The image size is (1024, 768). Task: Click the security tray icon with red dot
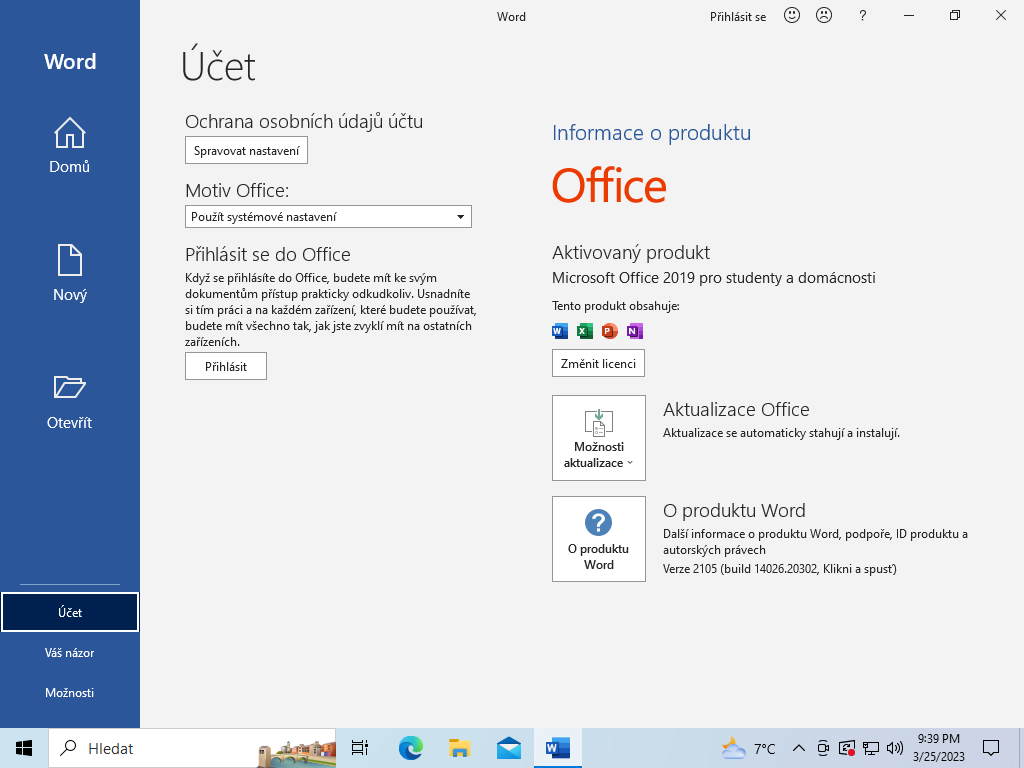pyautogui.click(x=847, y=748)
